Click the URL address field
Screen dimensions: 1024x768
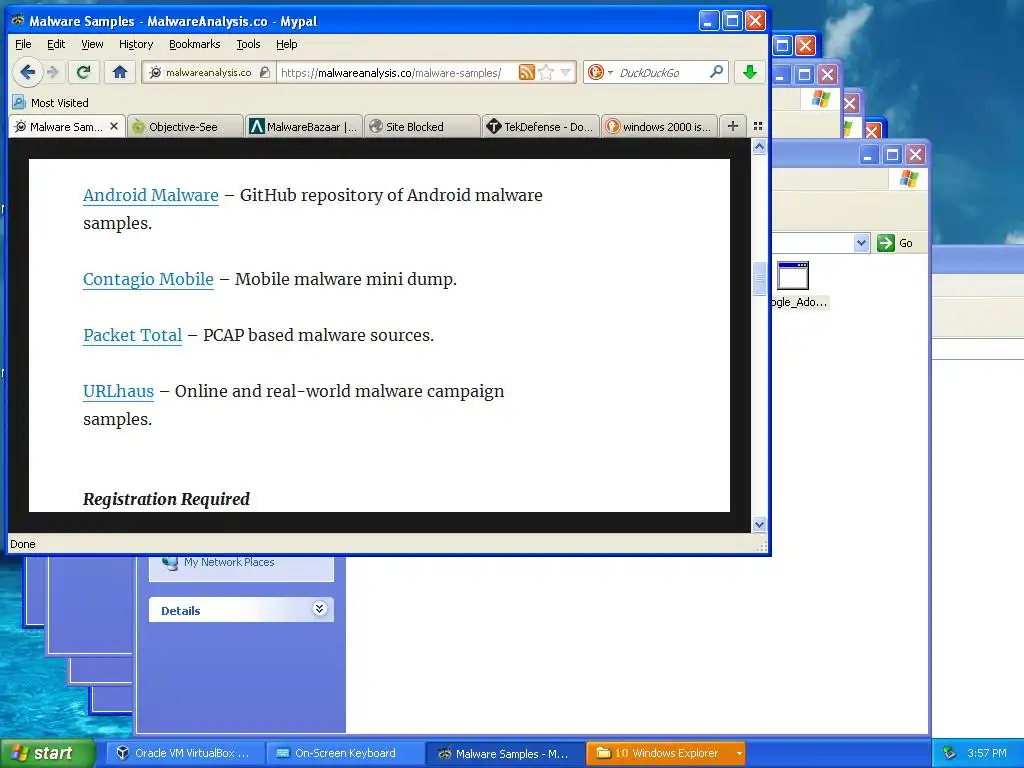tap(396, 72)
